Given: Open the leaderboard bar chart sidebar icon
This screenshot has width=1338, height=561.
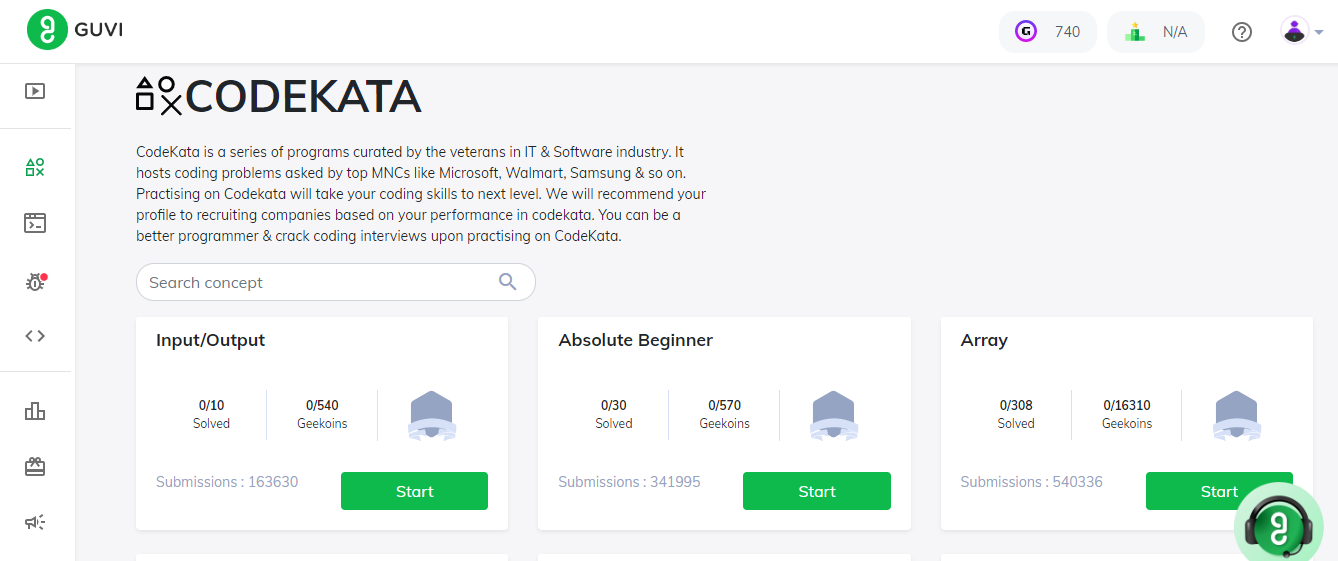Looking at the screenshot, I should [35, 411].
